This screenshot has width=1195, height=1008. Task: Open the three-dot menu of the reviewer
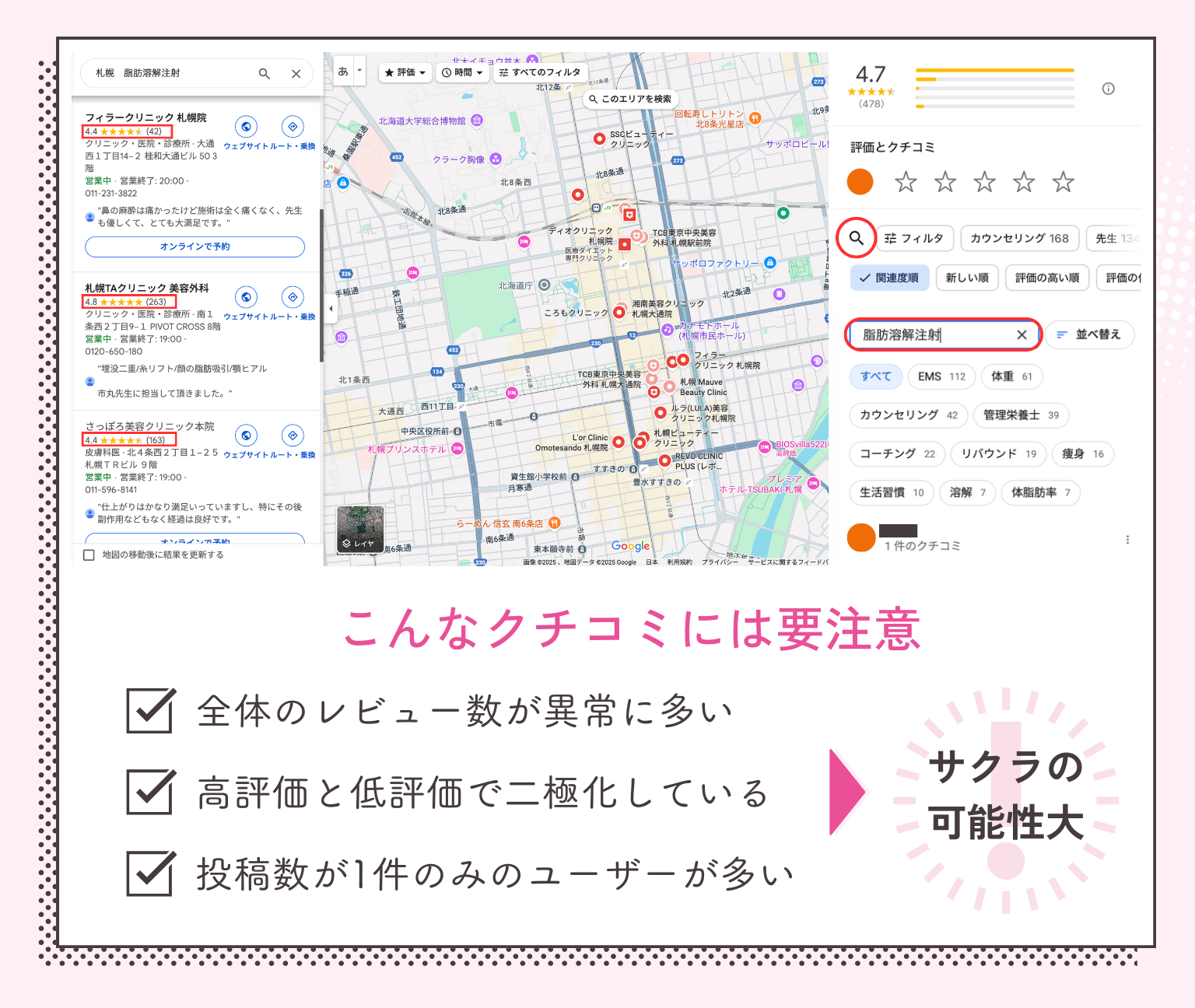click(x=1127, y=539)
